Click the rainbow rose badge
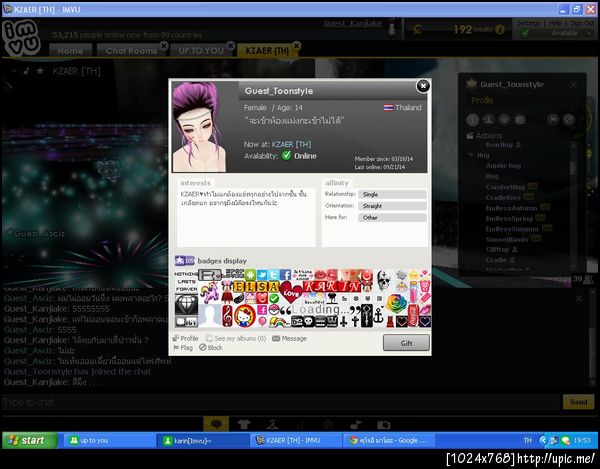The width and height of the screenshot is (600, 469). pos(396,303)
